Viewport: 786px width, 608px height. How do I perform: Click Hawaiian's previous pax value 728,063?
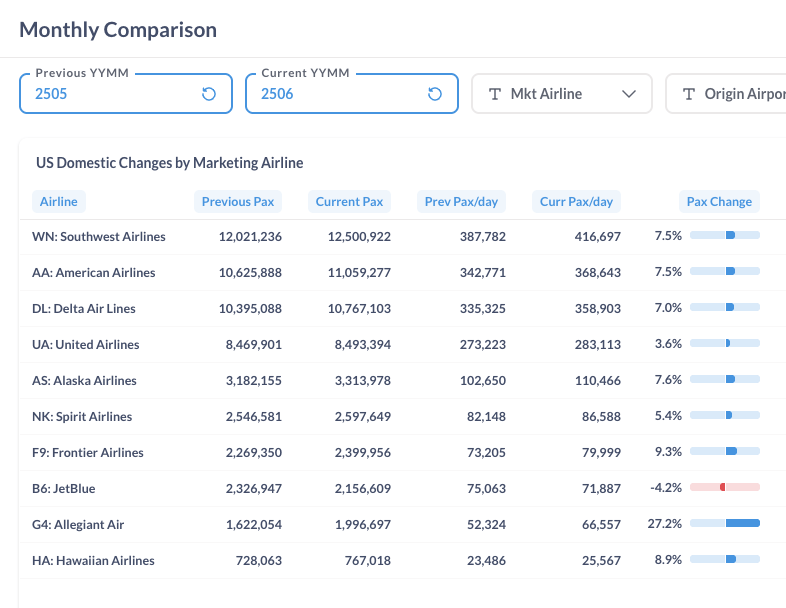tap(259, 561)
